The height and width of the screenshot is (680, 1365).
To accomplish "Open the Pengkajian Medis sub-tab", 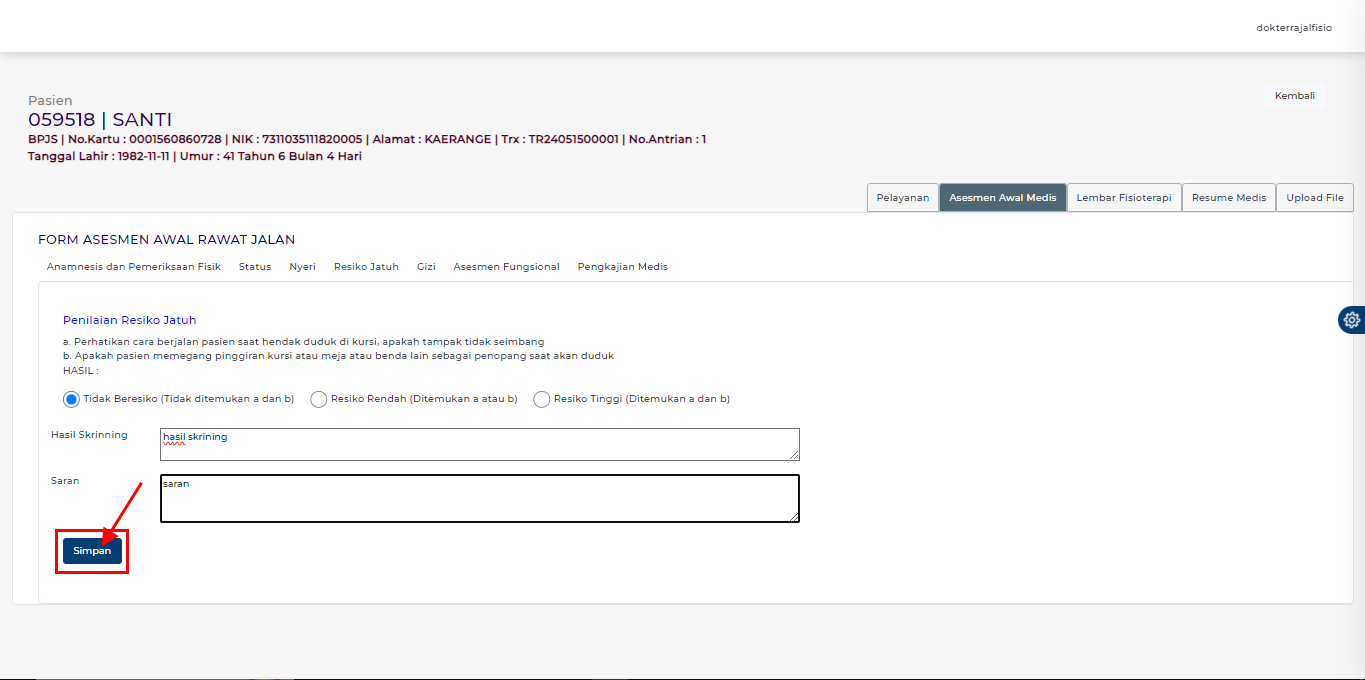I will click(x=622, y=267).
